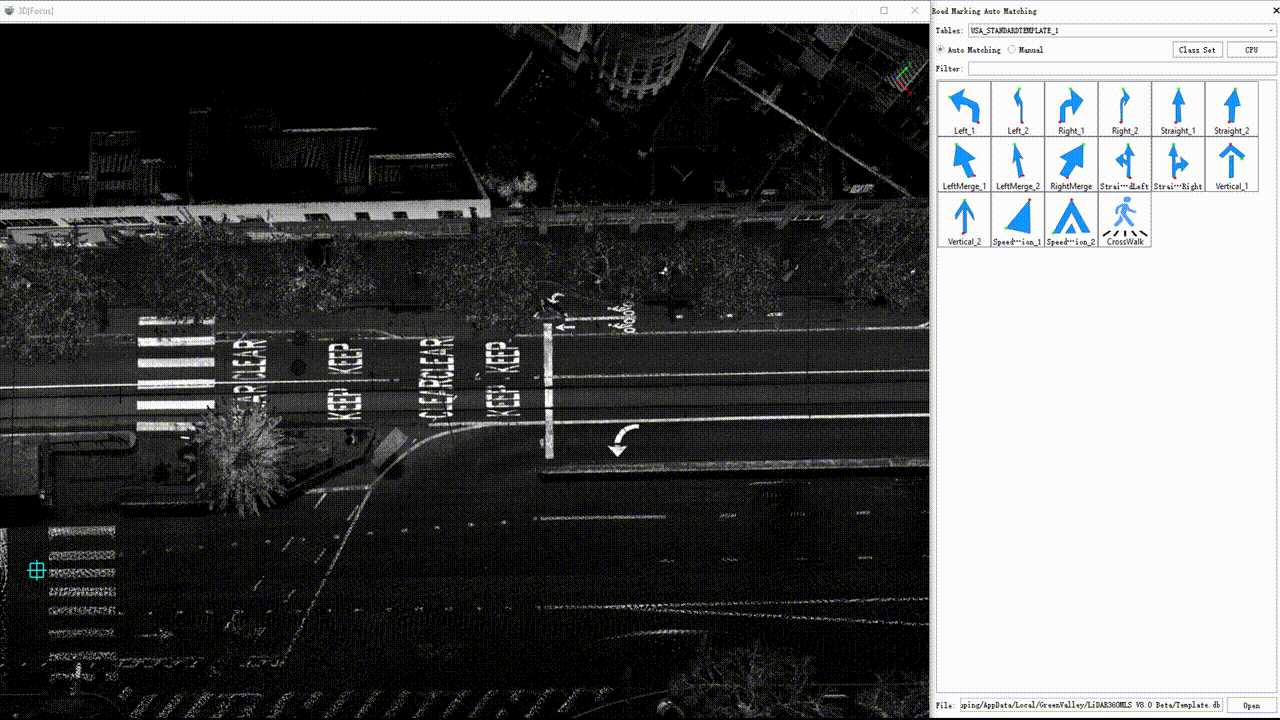1280x720 pixels.
Task: Click the Open button for template file
Action: [x=1251, y=705]
